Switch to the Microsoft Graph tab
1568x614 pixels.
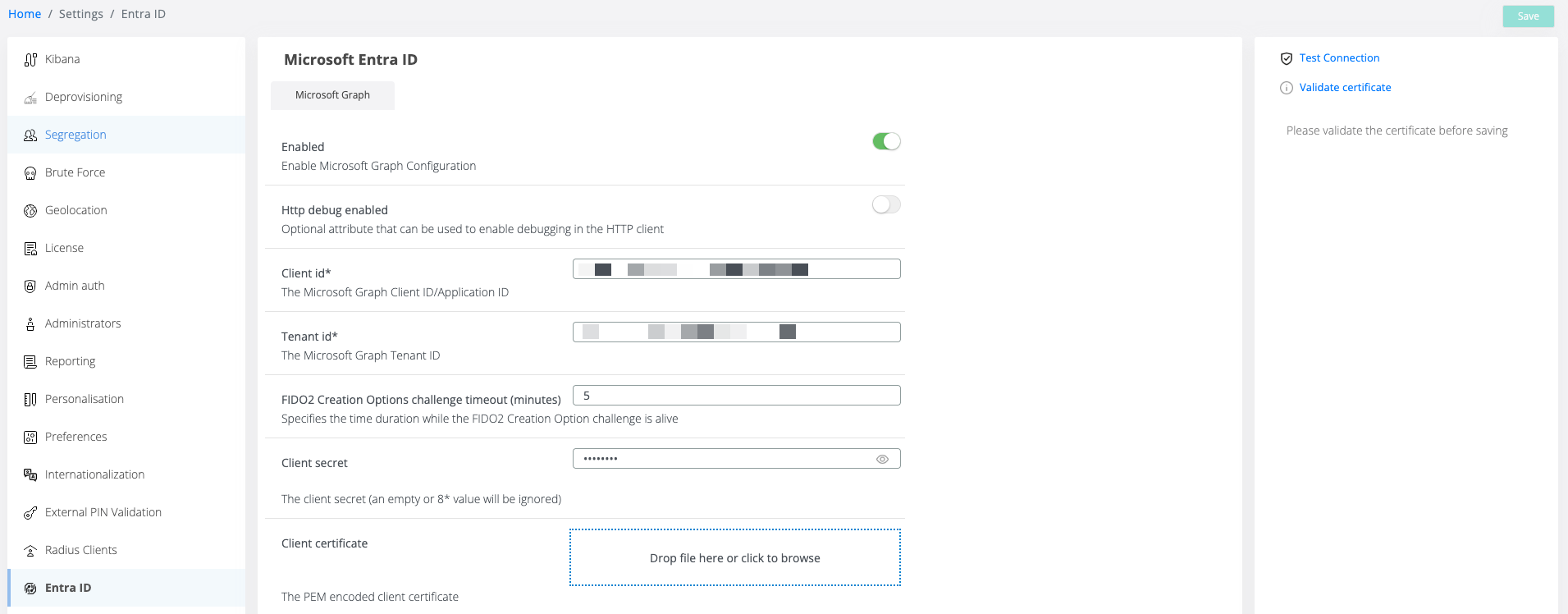pyautogui.click(x=332, y=95)
